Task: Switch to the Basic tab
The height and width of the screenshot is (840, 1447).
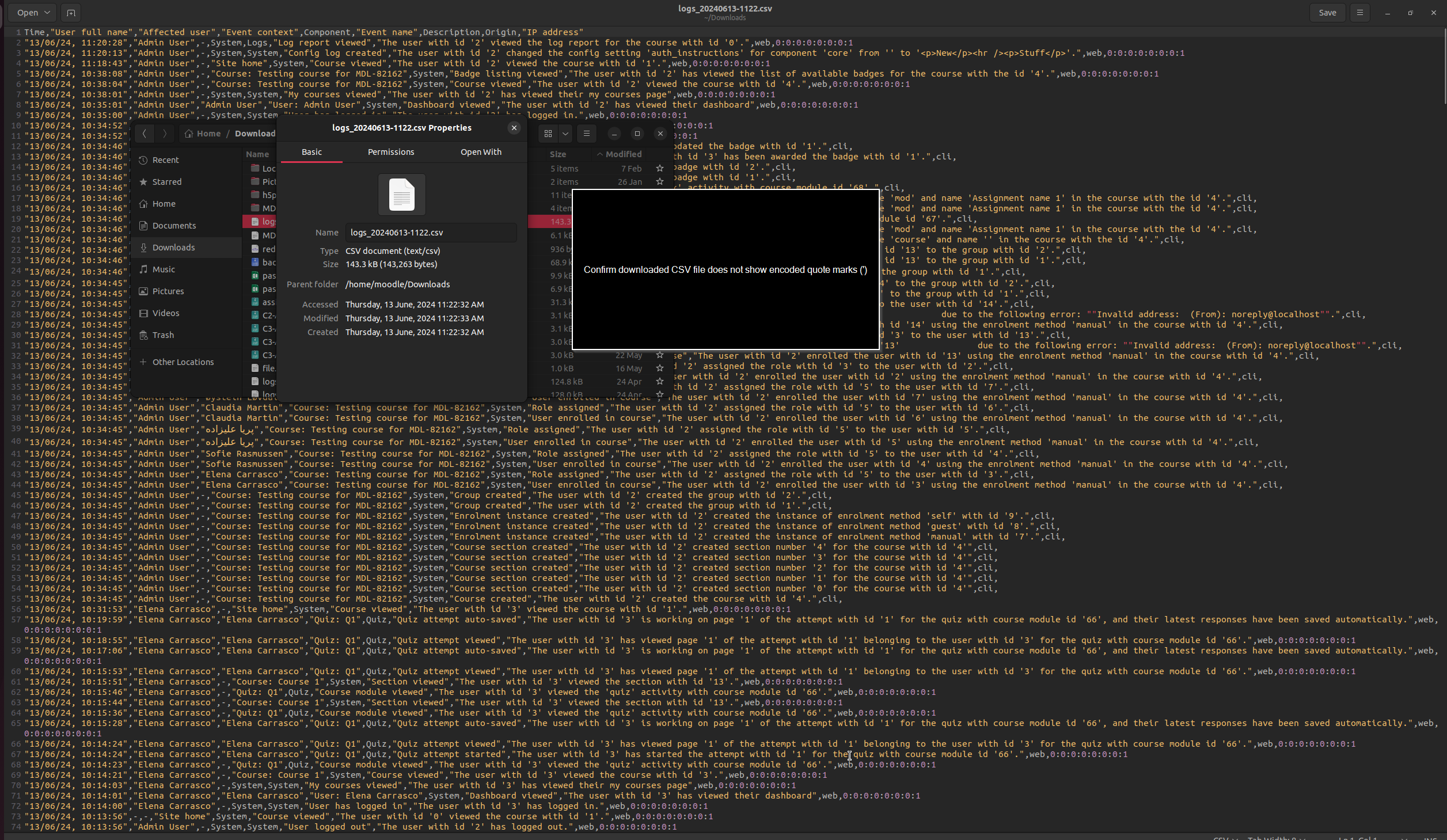Action: pos(312,152)
